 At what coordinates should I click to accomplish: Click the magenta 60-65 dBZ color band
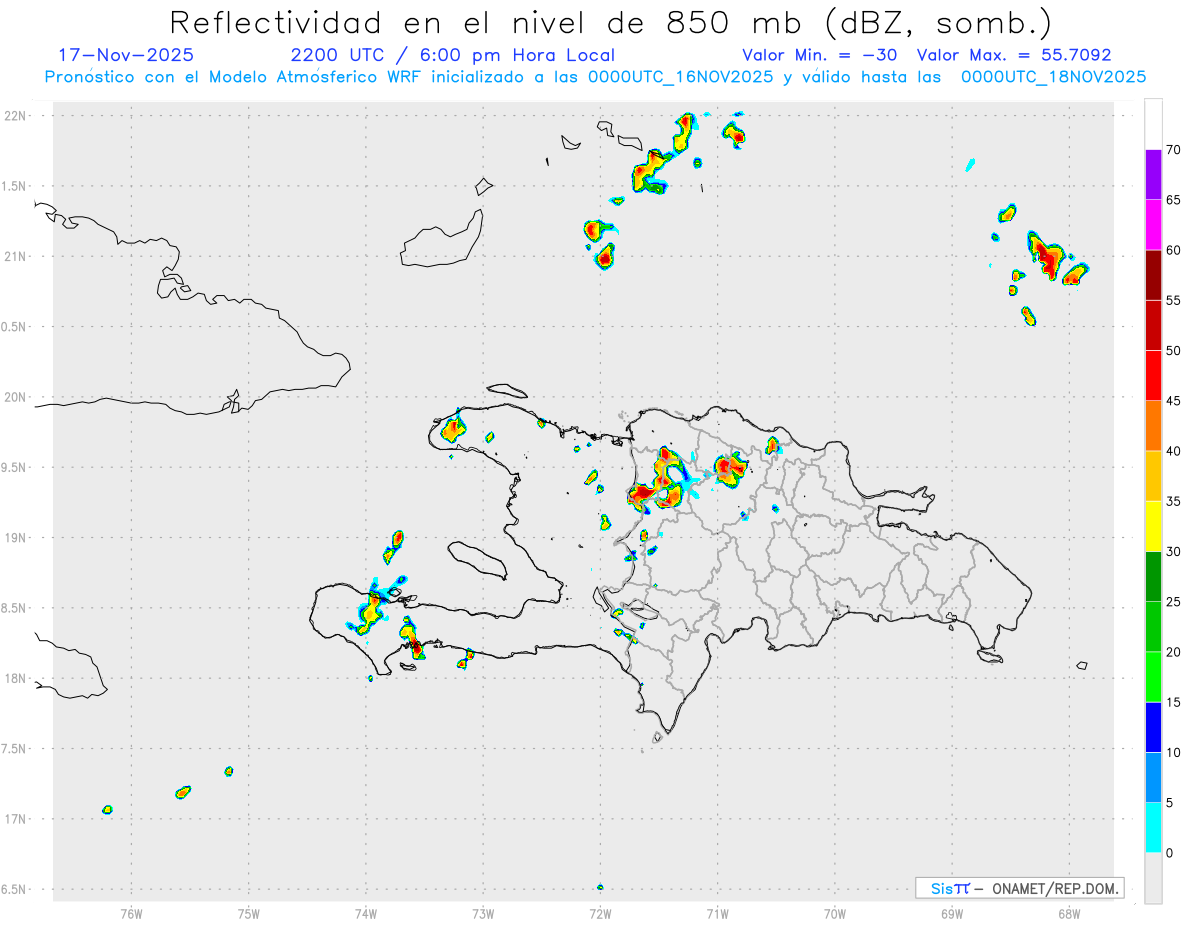click(x=1153, y=225)
